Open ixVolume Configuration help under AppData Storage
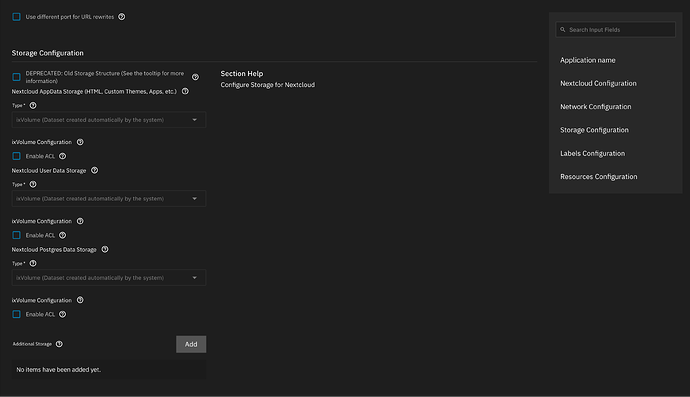Viewport: 690px width, 397px height. (x=80, y=142)
